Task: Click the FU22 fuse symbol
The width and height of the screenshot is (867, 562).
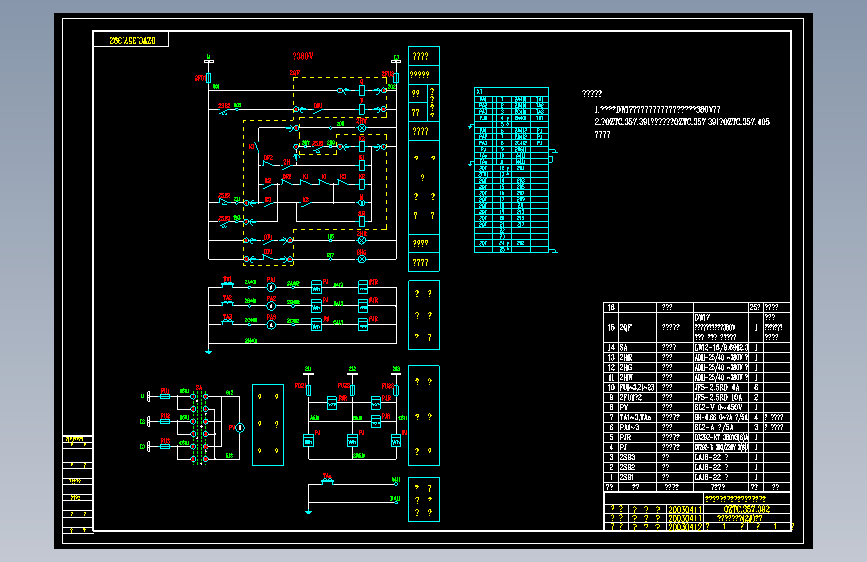Action: tap(352, 391)
